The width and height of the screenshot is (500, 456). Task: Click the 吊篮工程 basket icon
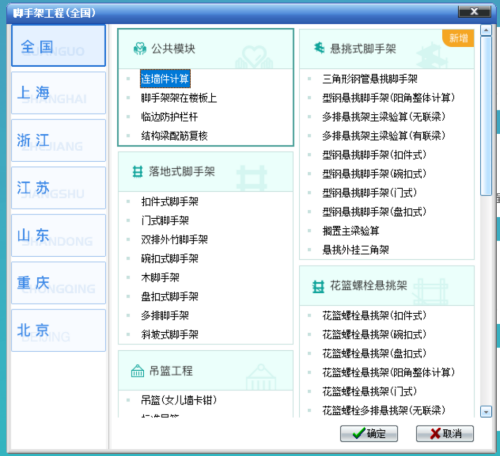point(137,371)
